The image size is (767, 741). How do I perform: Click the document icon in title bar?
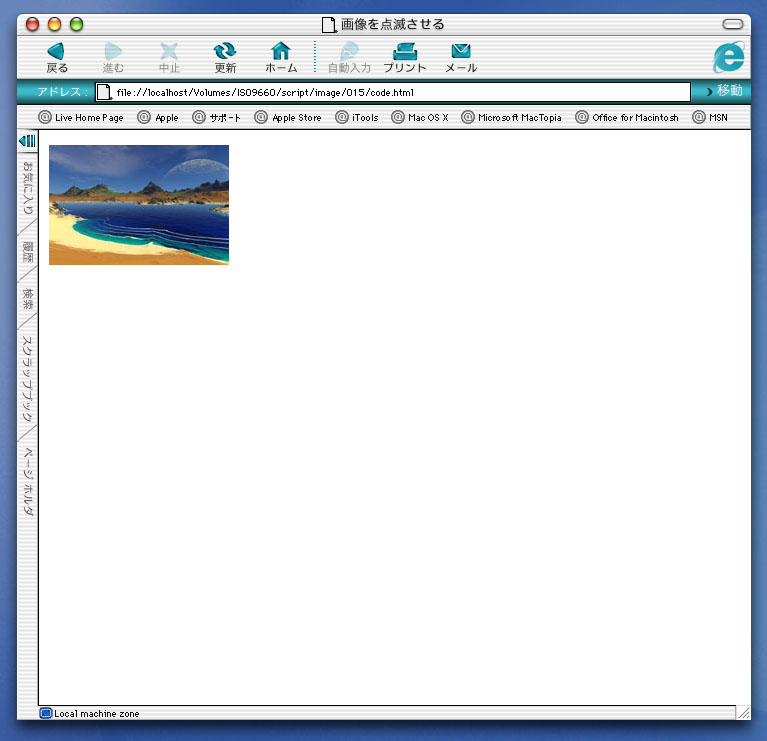click(329, 24)
